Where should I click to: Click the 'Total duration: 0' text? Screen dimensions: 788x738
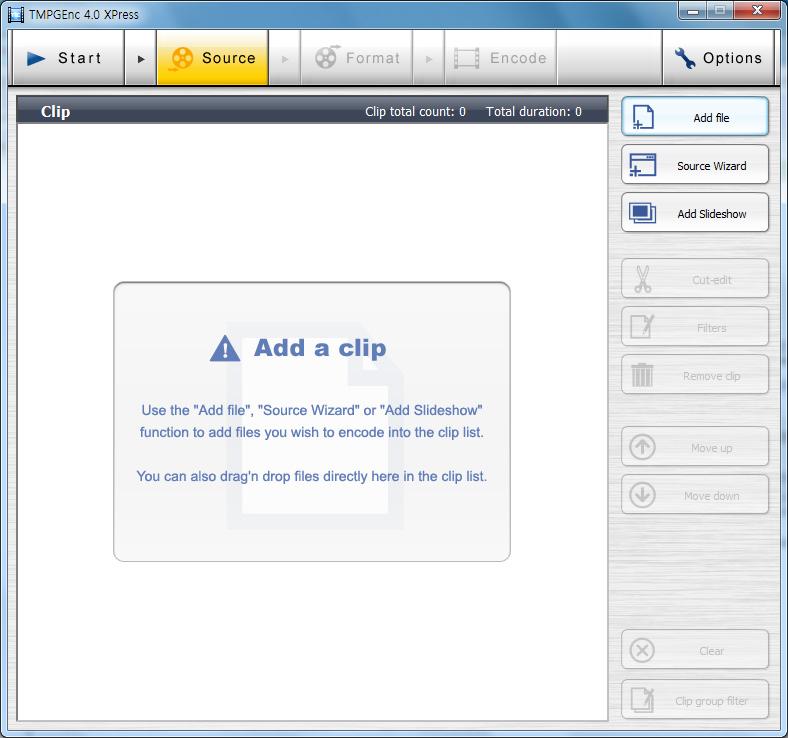pos(534,112)
